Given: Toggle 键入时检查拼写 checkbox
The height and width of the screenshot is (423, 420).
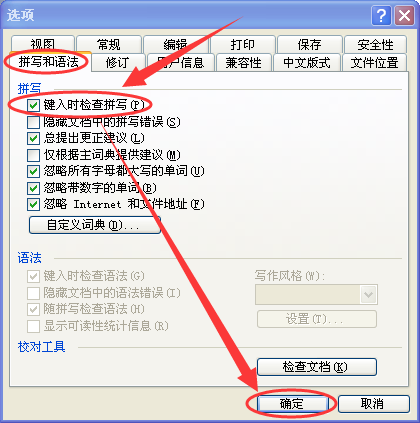Looking at the screenshot, I should tap(33, 105).
